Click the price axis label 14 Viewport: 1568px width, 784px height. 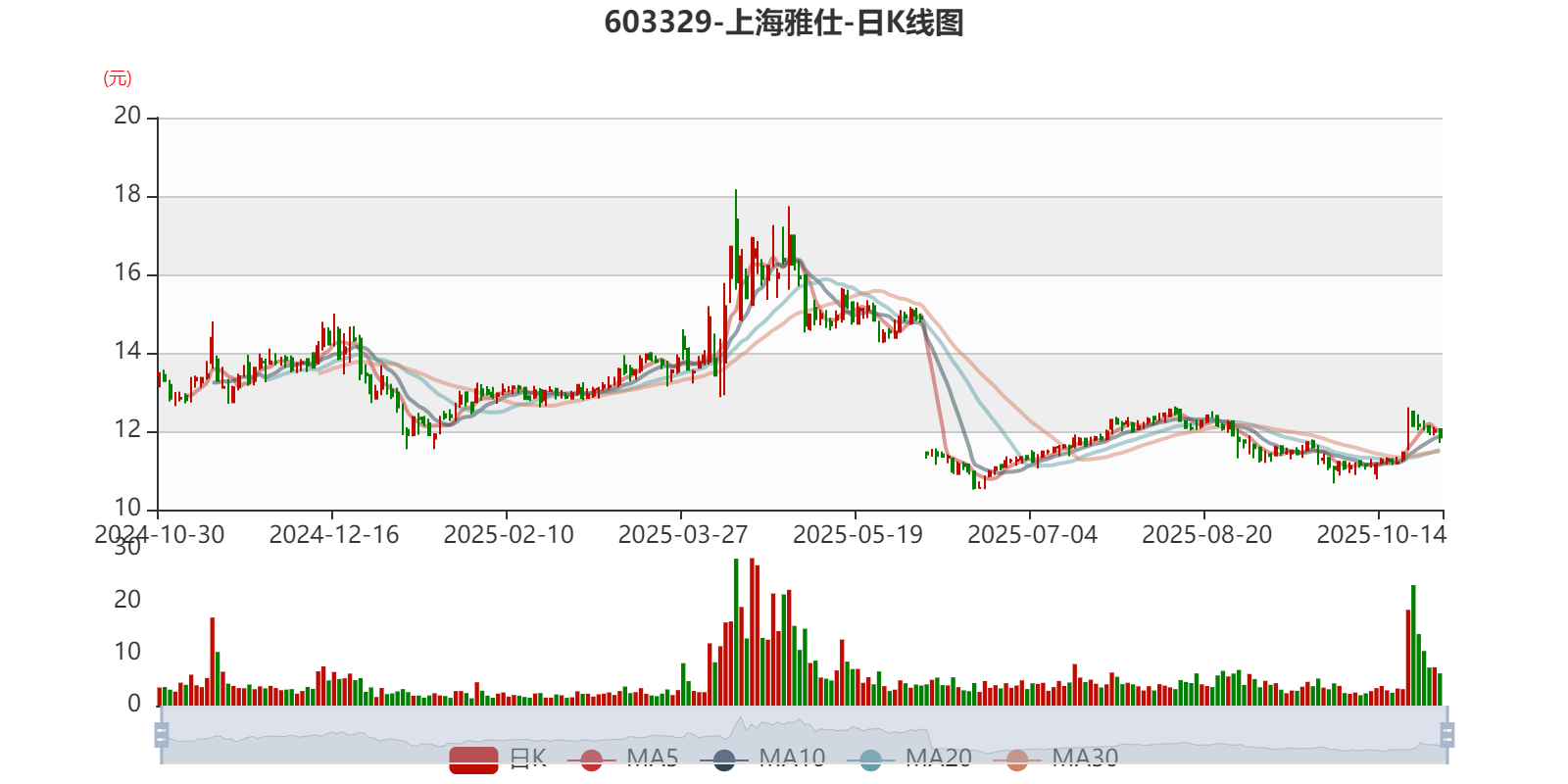[127, 351]
